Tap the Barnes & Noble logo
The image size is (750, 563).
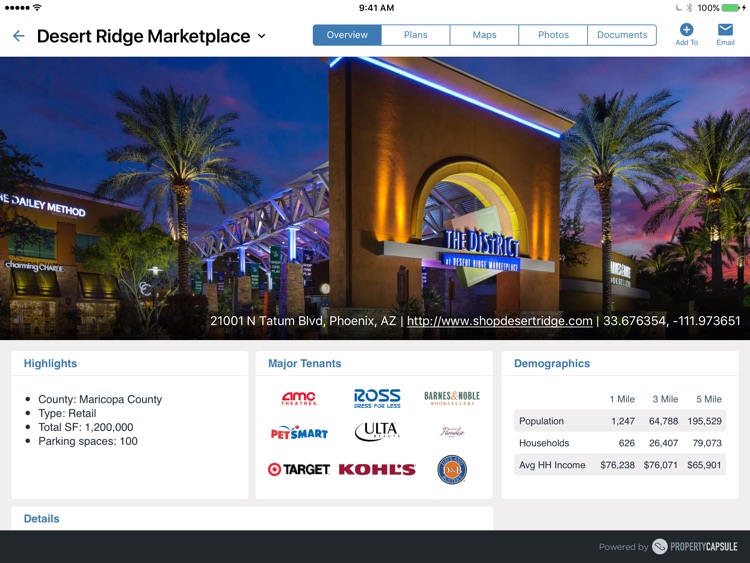(452, 398)
